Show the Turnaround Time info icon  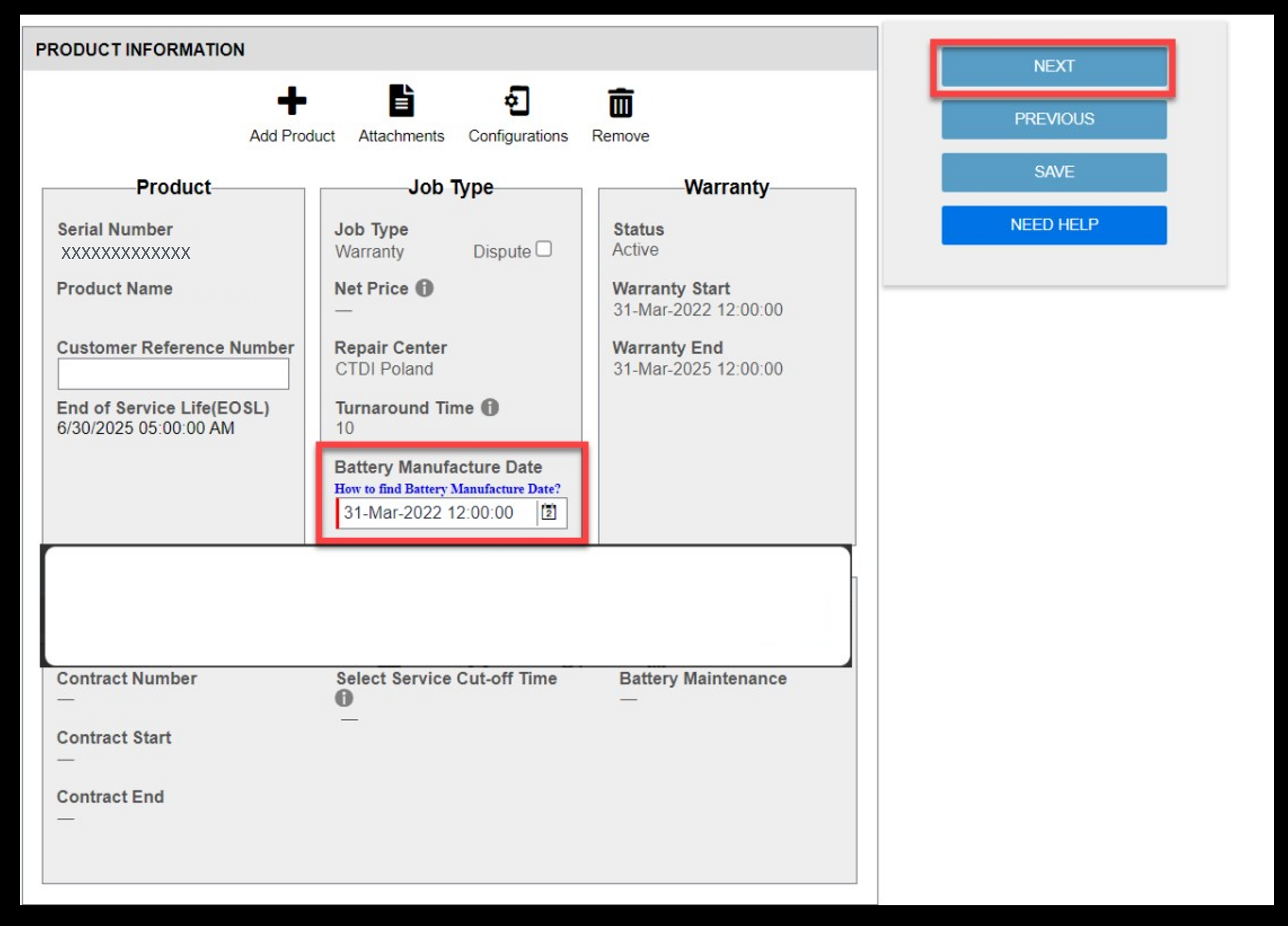[x=489, y=407]
